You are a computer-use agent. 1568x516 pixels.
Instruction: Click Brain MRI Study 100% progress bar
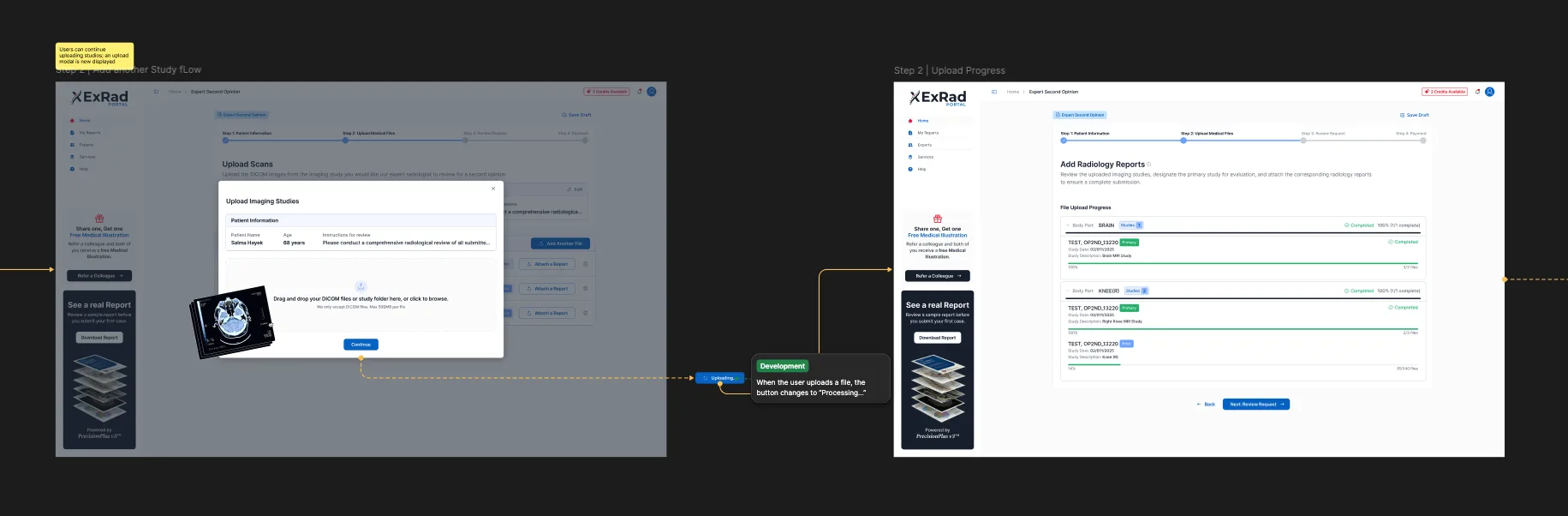click(1243, 264)
